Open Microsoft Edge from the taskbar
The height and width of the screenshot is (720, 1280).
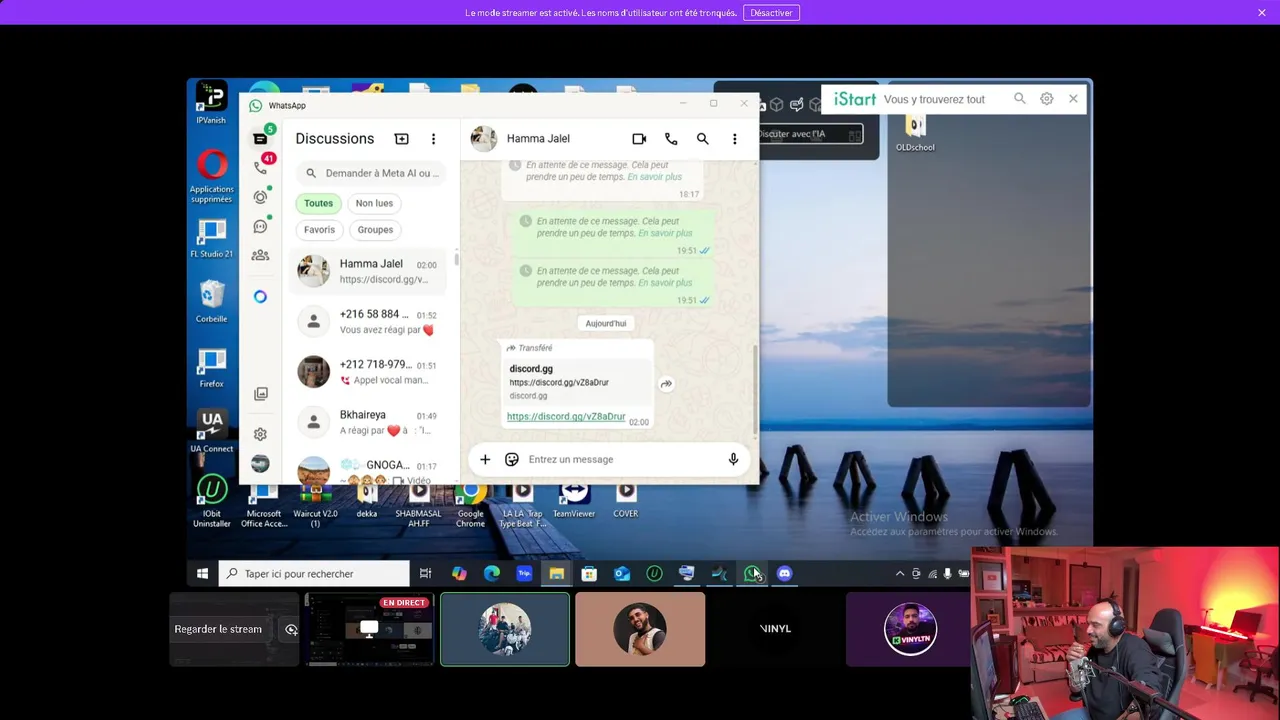click(x=492, y=574)
